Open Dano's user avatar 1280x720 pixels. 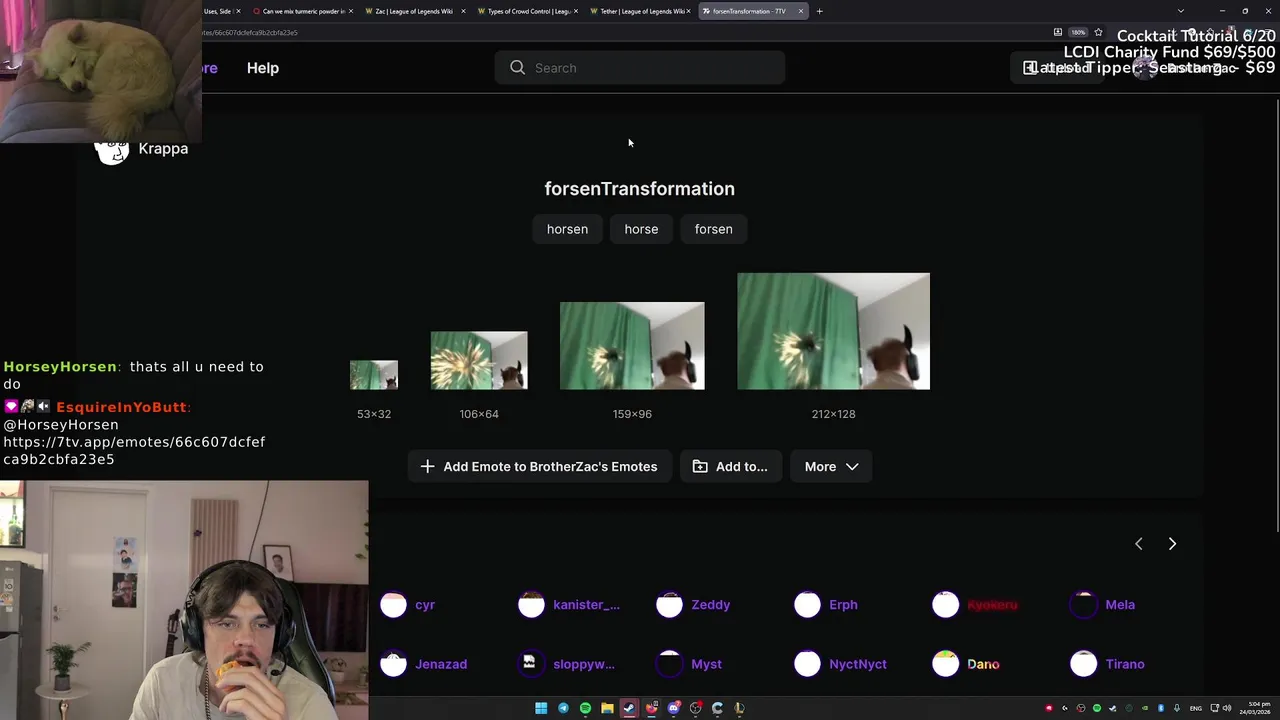point(945,663)
